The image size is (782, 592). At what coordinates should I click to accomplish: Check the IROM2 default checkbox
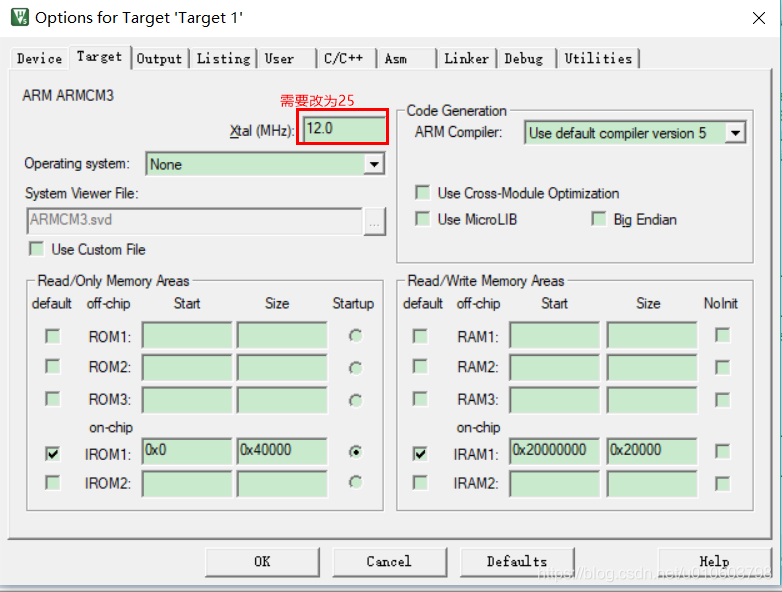pos(52,483)
